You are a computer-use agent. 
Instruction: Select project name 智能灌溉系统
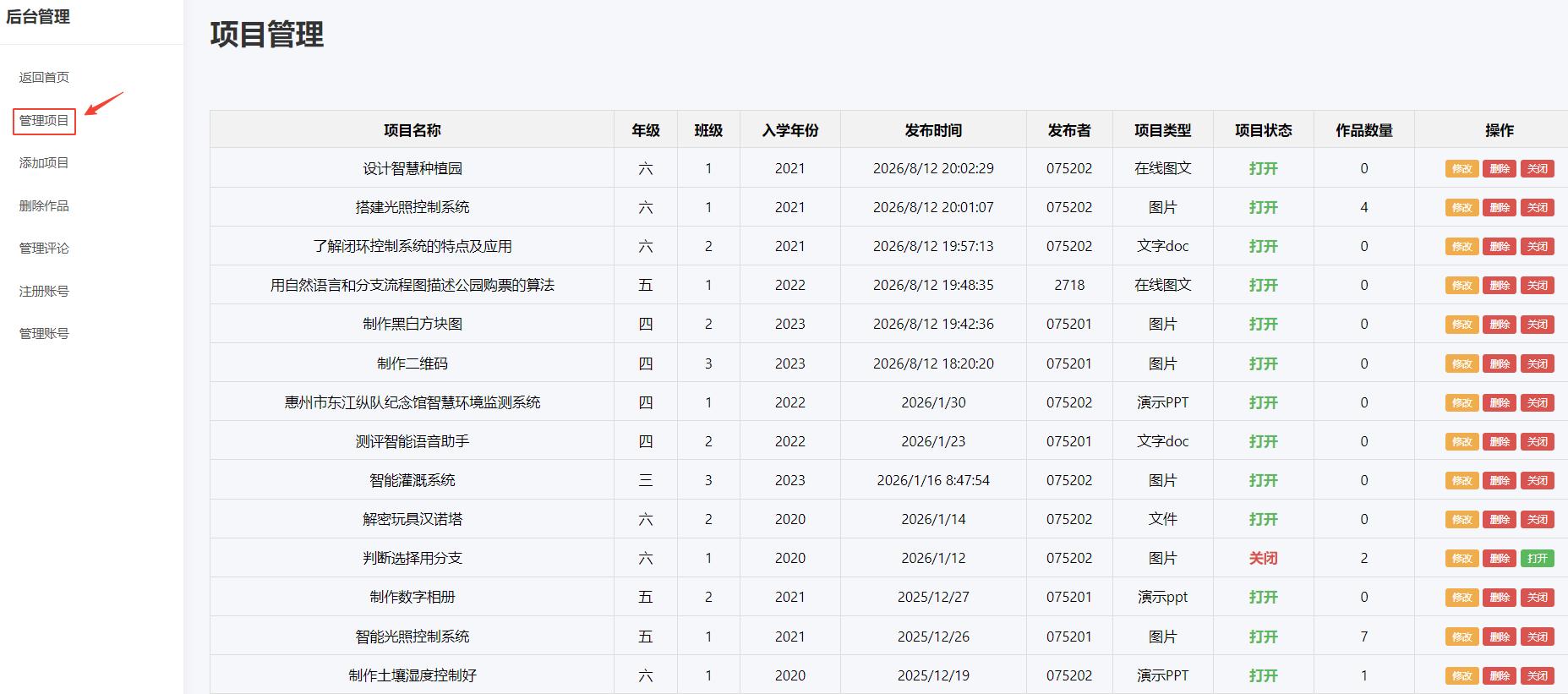tap(412, 480)
